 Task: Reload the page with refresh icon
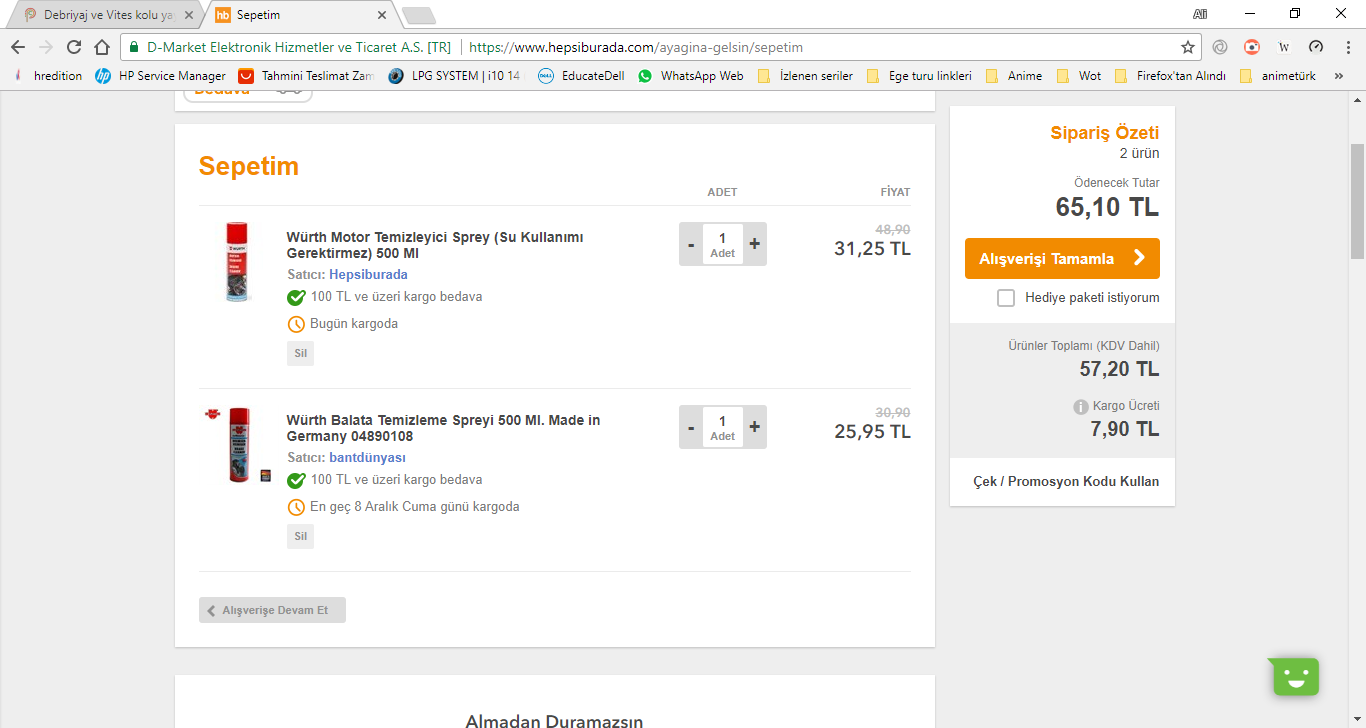[74, 47]
